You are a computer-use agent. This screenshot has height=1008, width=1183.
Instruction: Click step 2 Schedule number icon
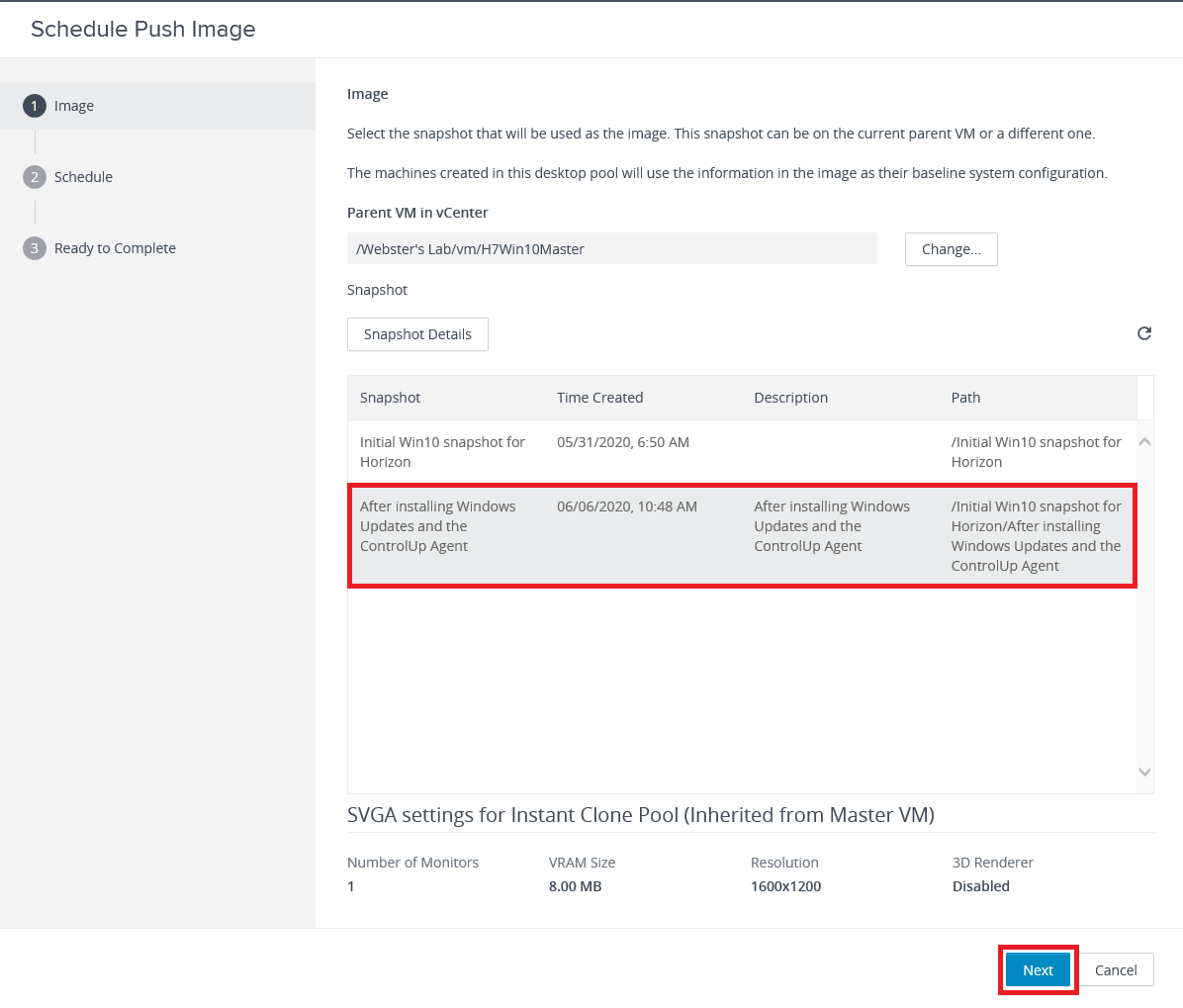[x=35, y=177]
